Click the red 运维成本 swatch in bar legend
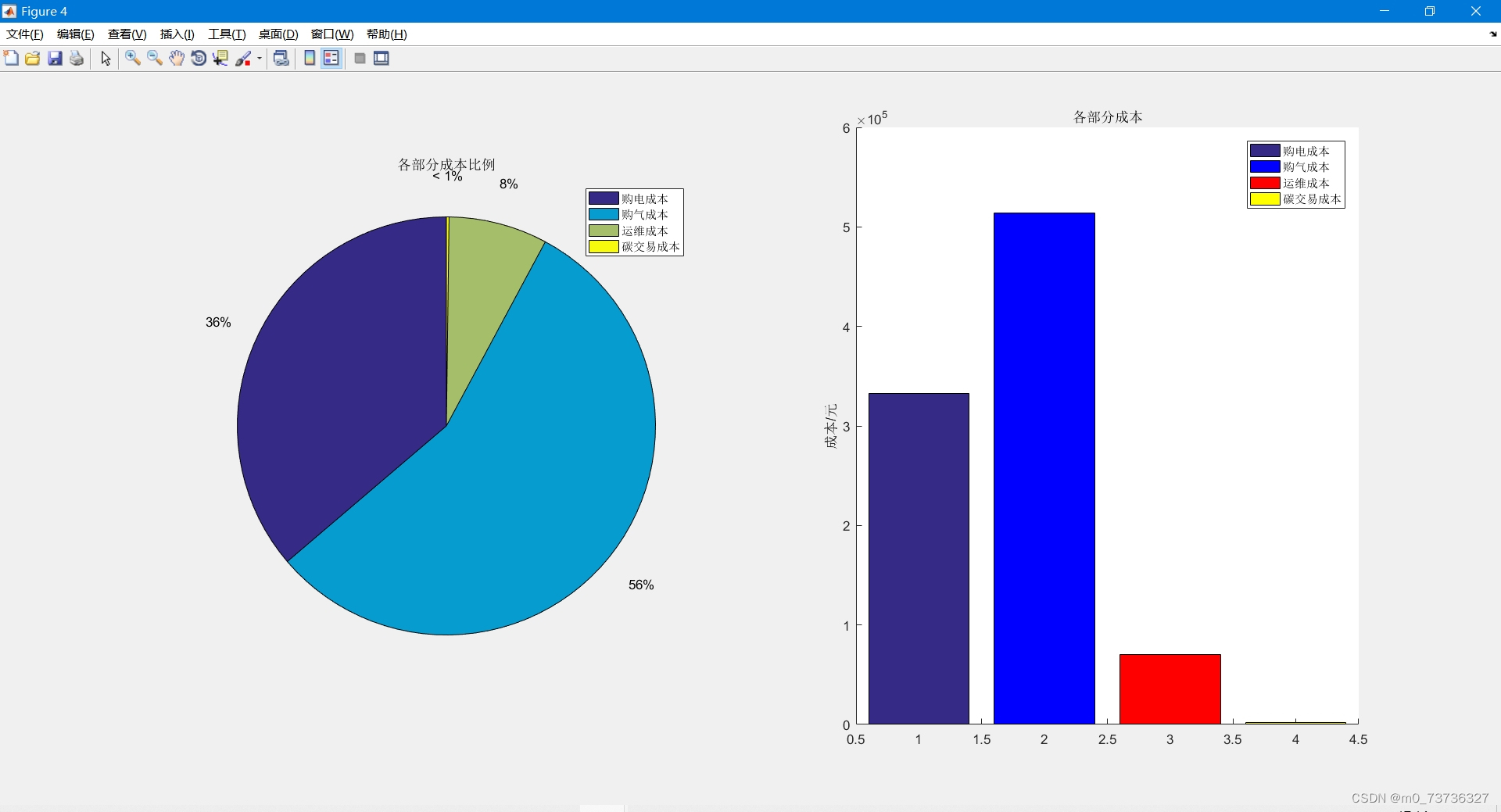Viewport: 1501px width, 812px height. point(1265,183)
